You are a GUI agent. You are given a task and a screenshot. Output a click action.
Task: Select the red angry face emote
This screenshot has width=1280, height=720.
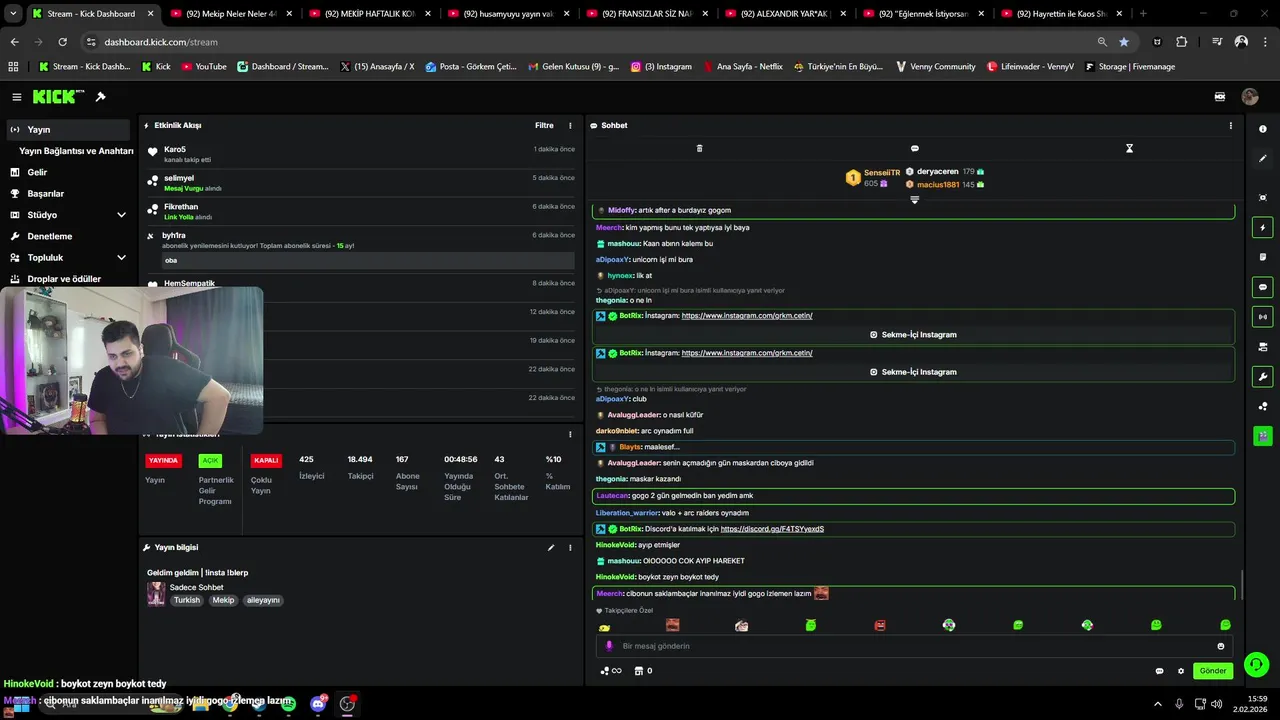880,625
